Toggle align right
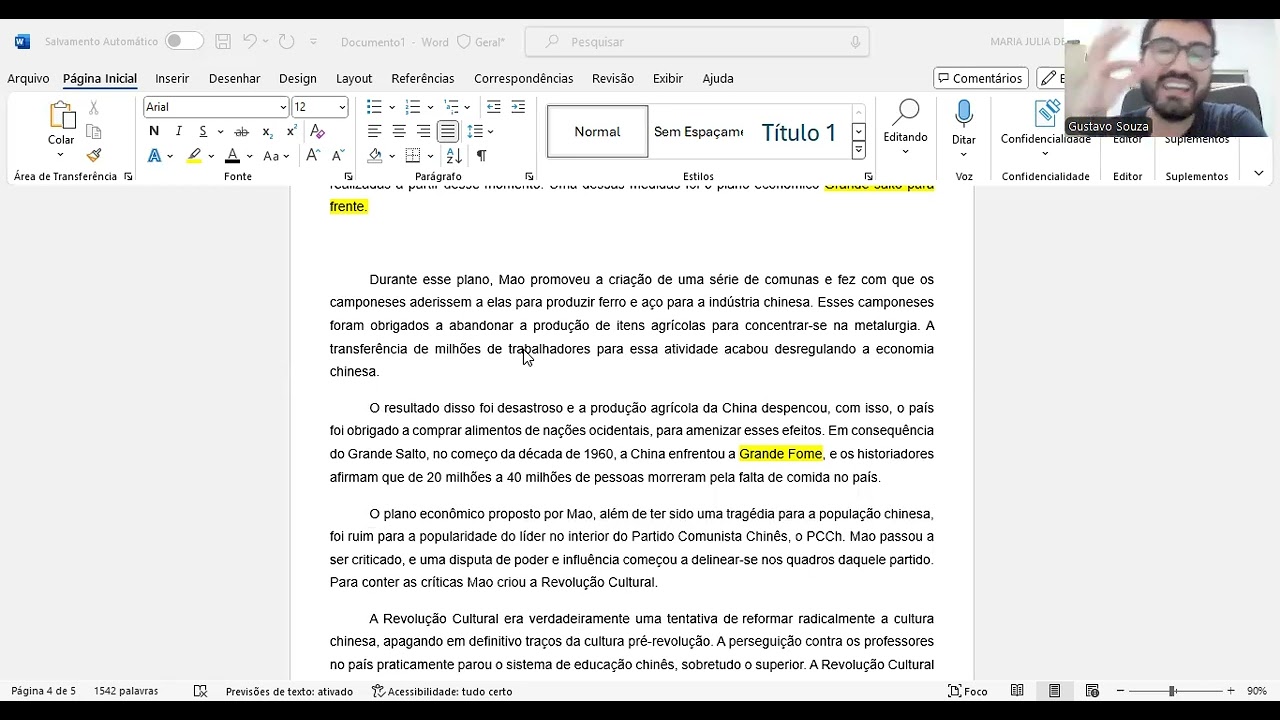 (x=423, y=131)
